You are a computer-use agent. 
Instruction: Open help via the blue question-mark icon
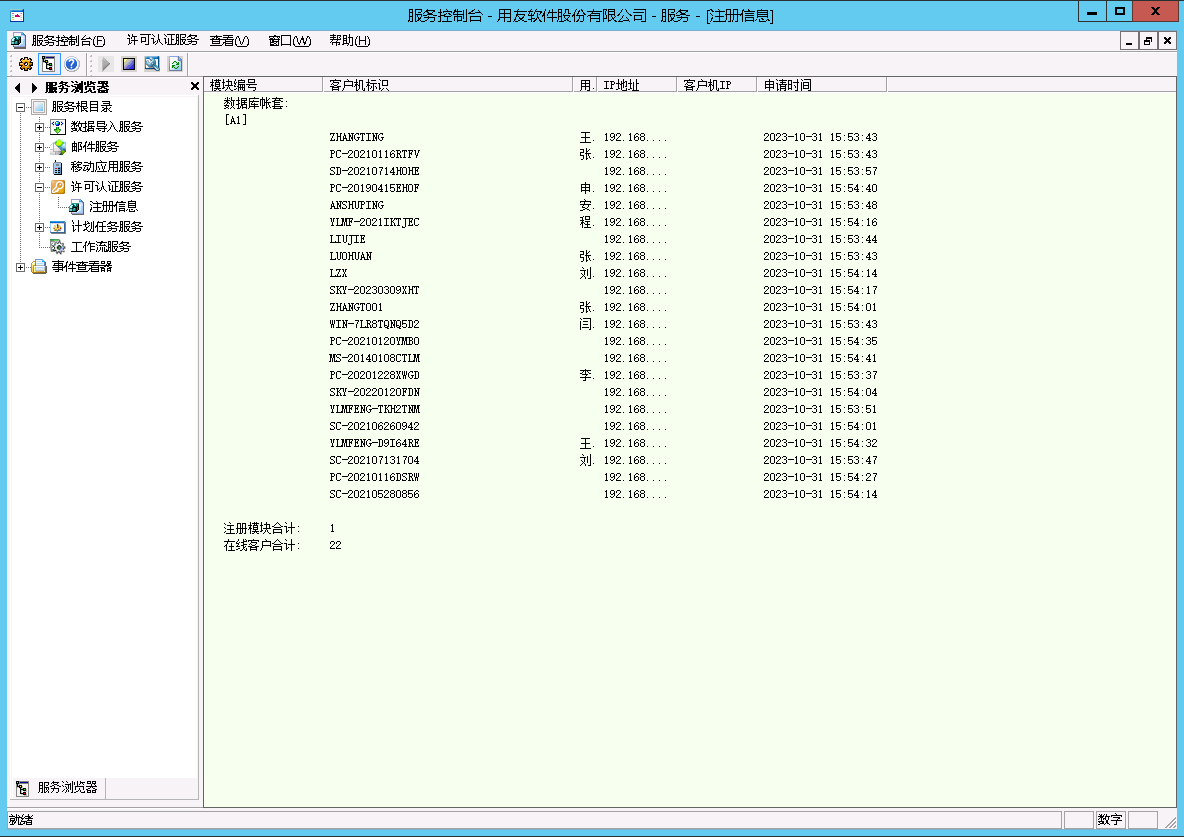[x=71, y=64]
